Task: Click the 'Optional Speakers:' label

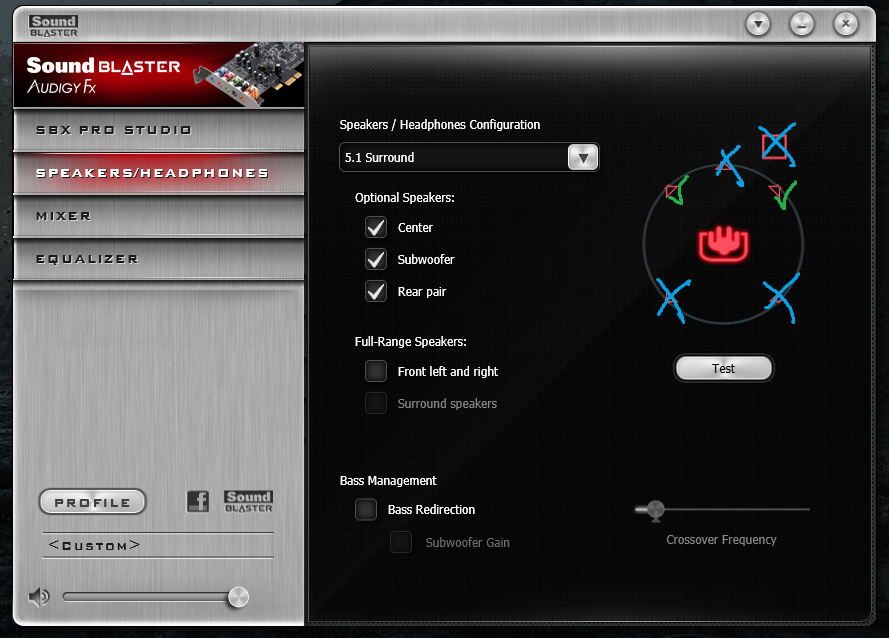Action: point(404,198)
